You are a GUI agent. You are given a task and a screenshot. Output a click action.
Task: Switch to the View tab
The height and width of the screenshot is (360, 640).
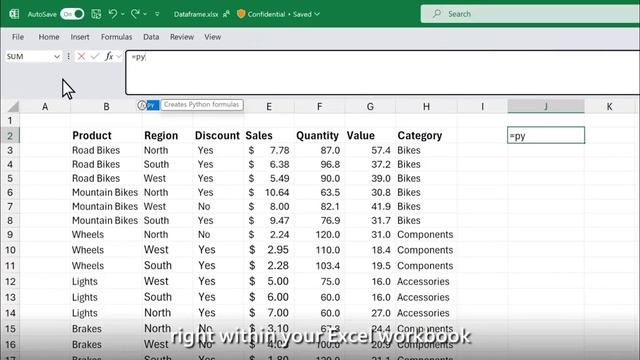tap(213, 37)
